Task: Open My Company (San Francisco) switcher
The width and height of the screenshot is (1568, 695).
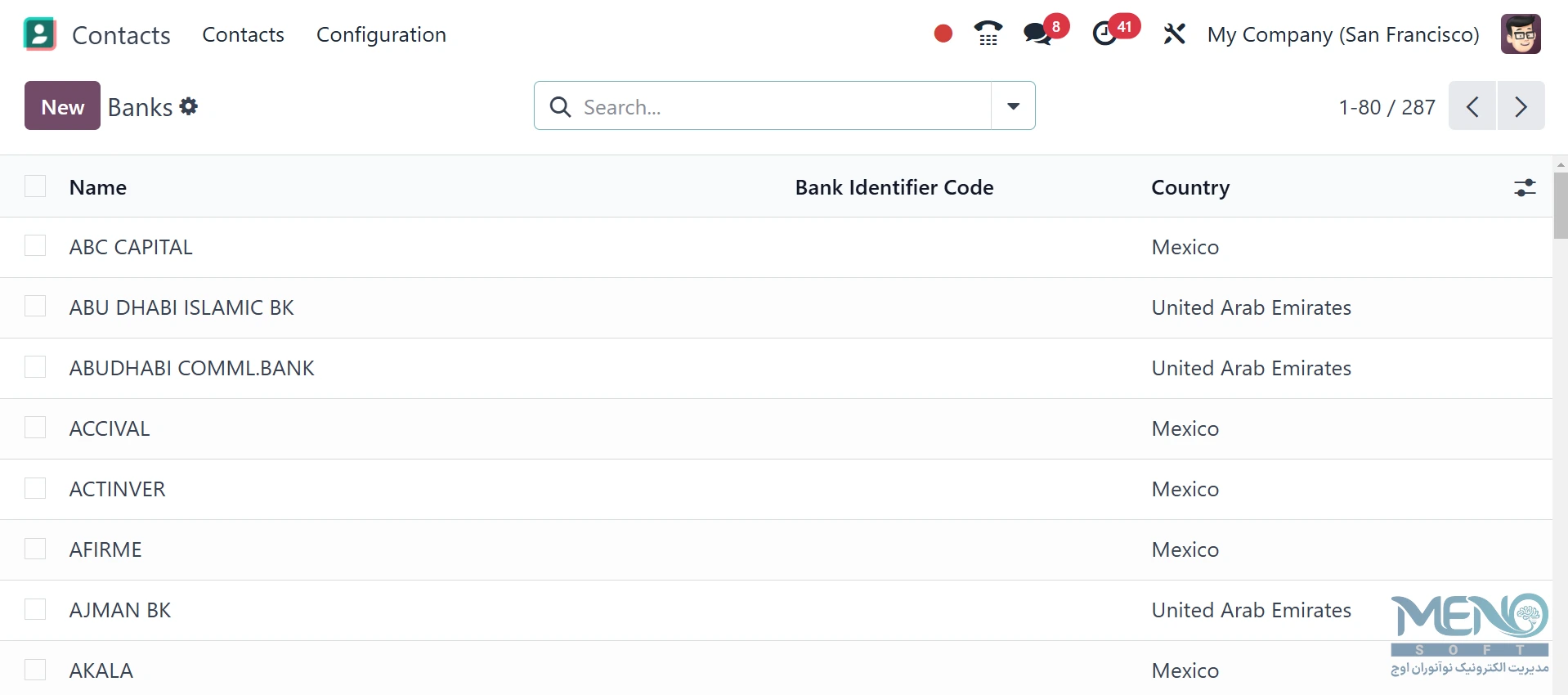Action: [1343, 34]
